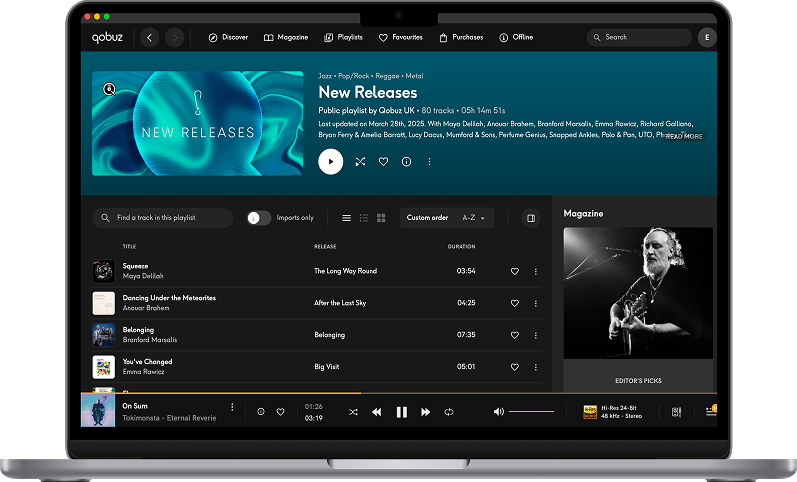The width and height of the screenshot is (797, 482).
Task: Toggle the side panel icon beside sort order
Action: [x=531, y=218]
